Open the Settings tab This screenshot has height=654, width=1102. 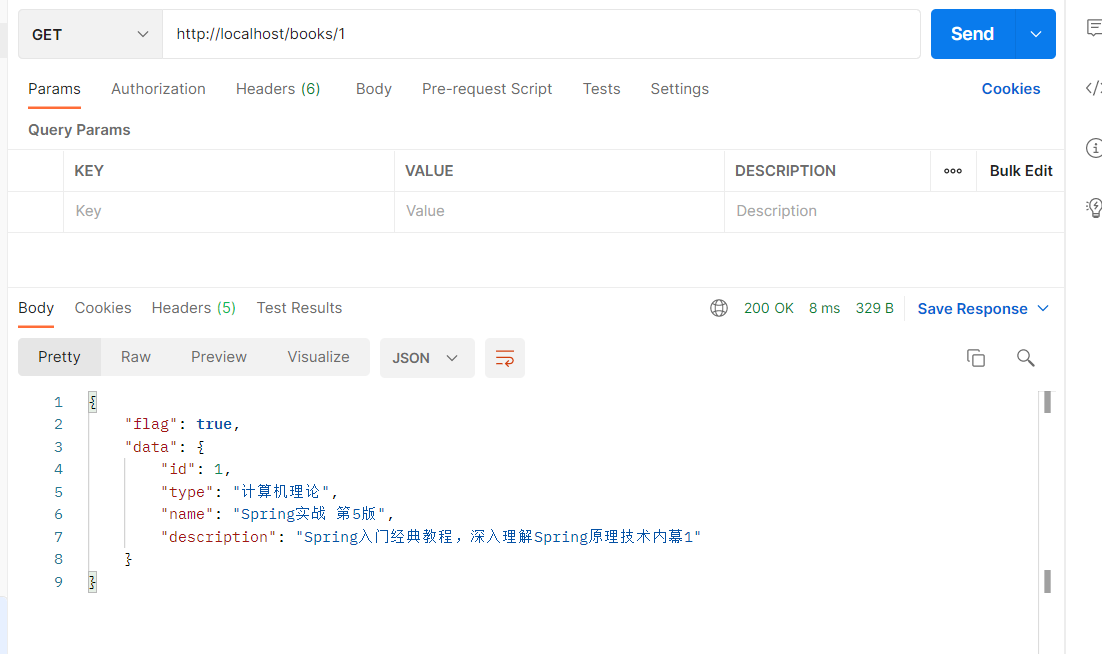pyautogui.click(x=679, y=89)
